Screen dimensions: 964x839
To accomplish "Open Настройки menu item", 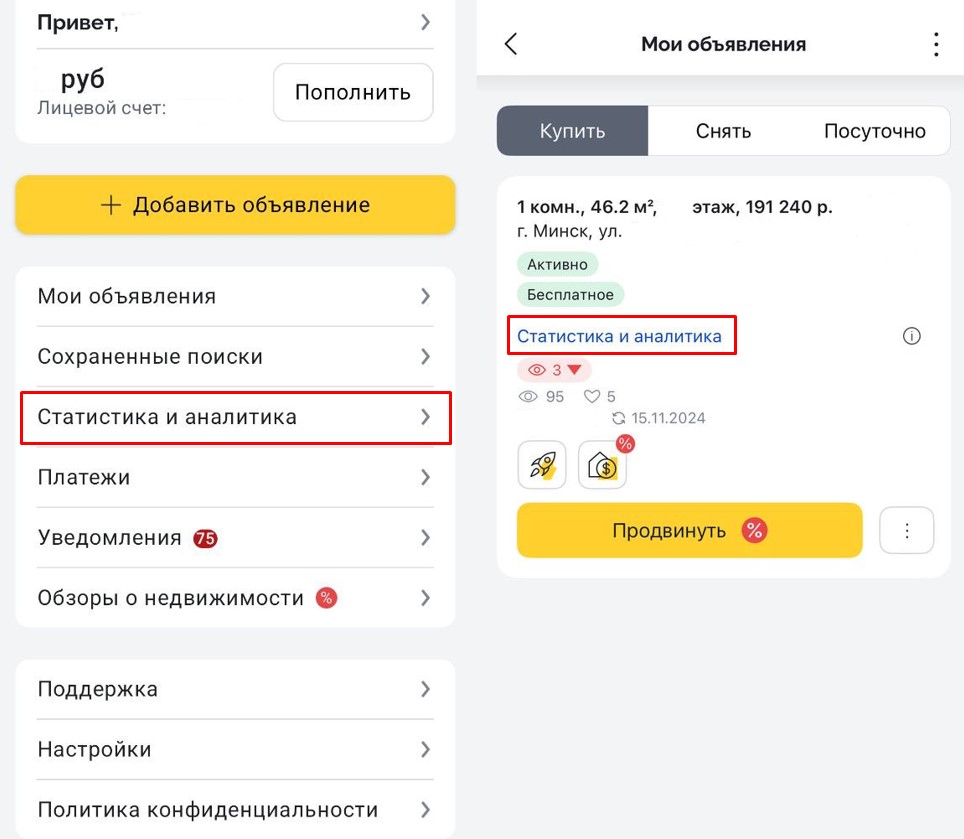I will [234, 749].
